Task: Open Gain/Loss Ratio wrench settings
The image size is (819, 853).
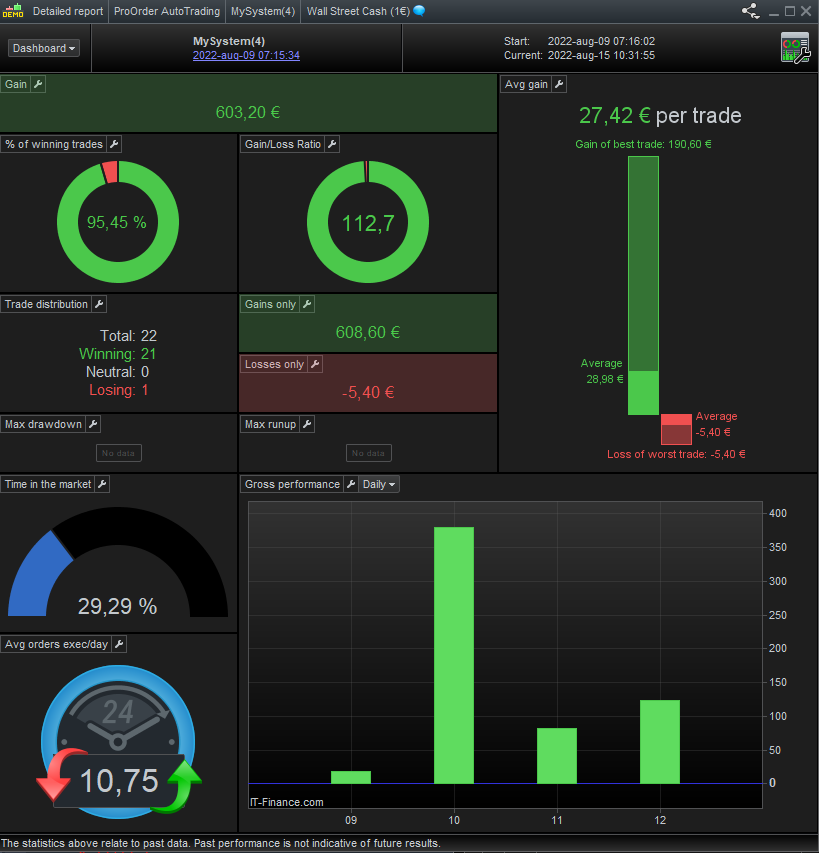Action: [332, 144]
